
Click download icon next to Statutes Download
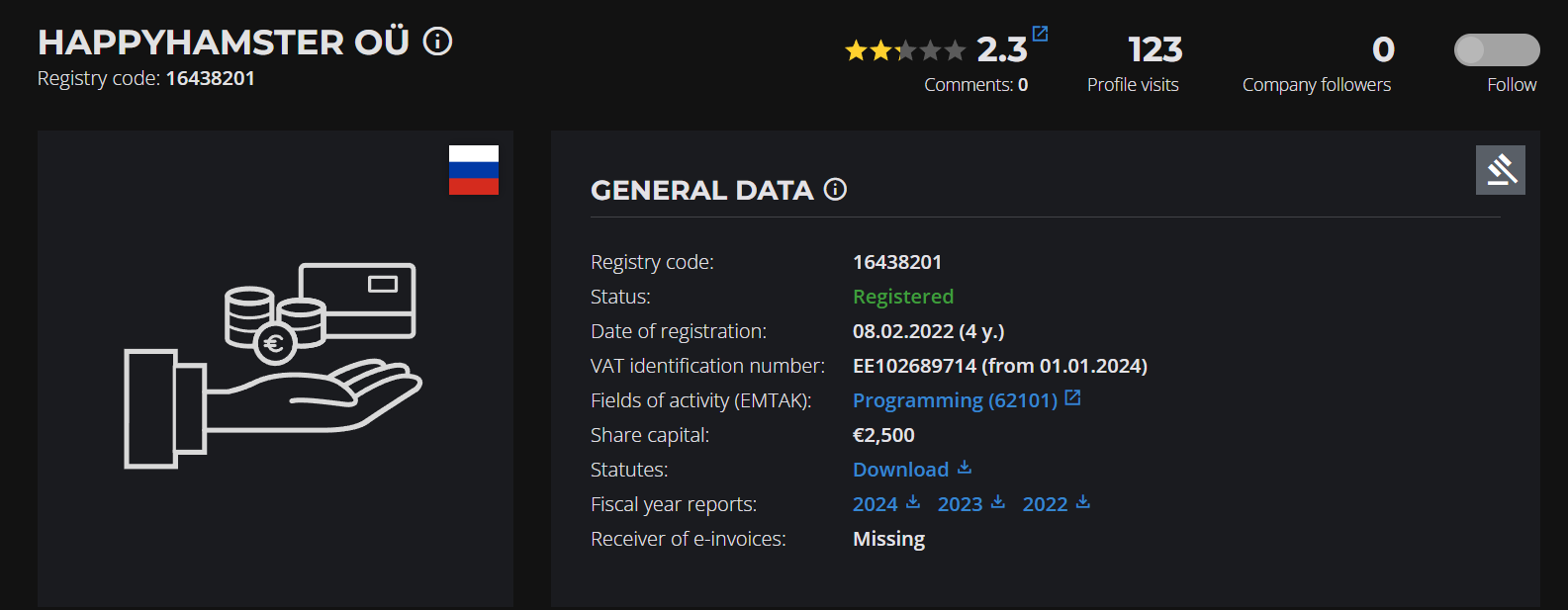[x=965, y=468]
